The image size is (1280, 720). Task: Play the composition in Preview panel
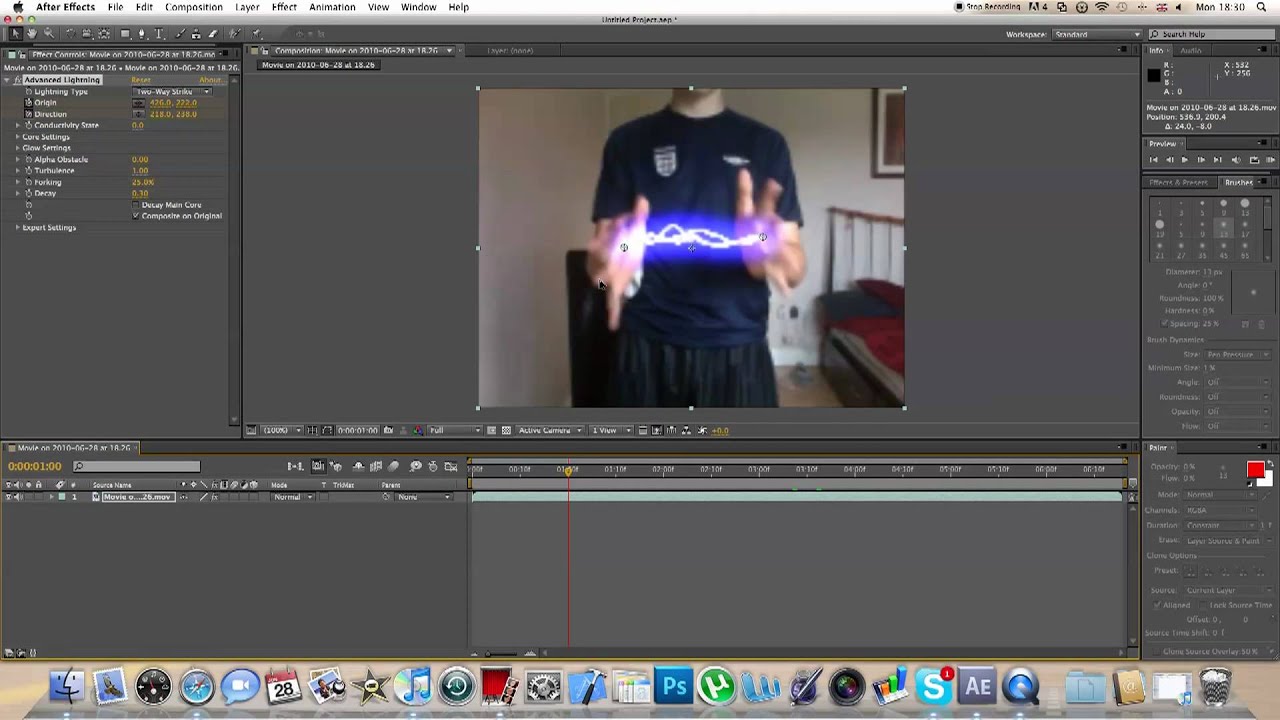1185,160
